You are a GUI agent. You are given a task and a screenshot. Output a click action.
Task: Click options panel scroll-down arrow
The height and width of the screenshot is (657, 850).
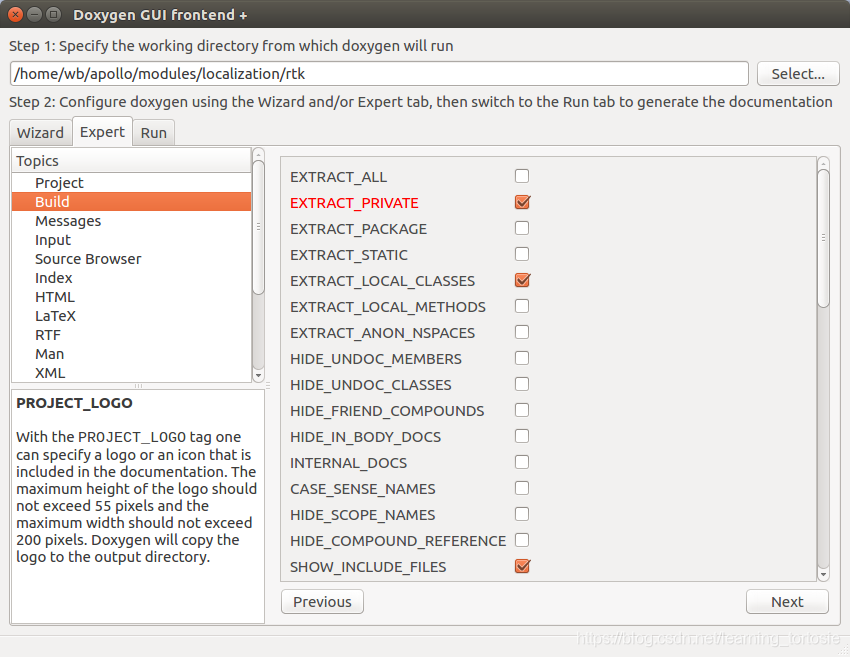[823, 575]
